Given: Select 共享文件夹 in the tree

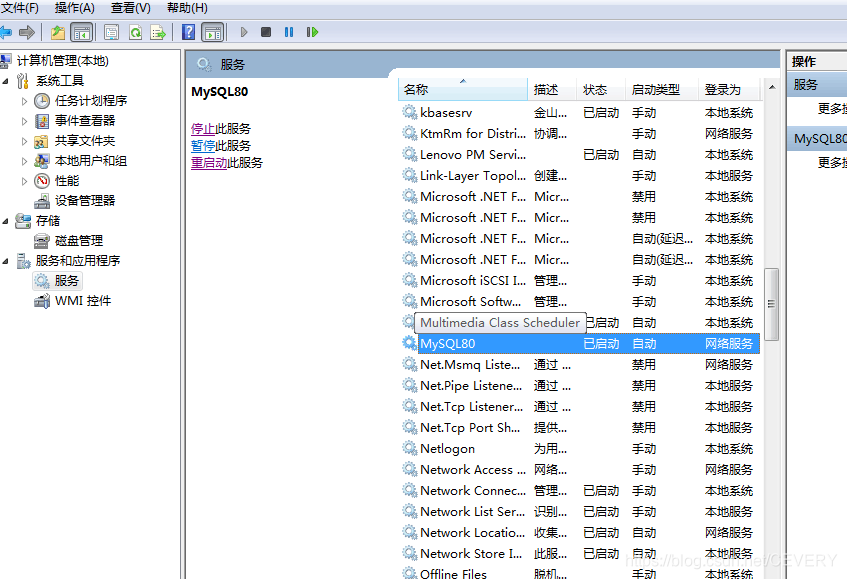Looking at the screenshot, I should [x=85, y=140].
